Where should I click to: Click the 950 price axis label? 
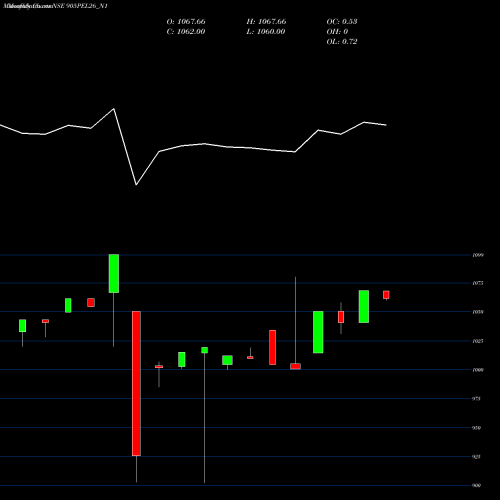[477, 428]
